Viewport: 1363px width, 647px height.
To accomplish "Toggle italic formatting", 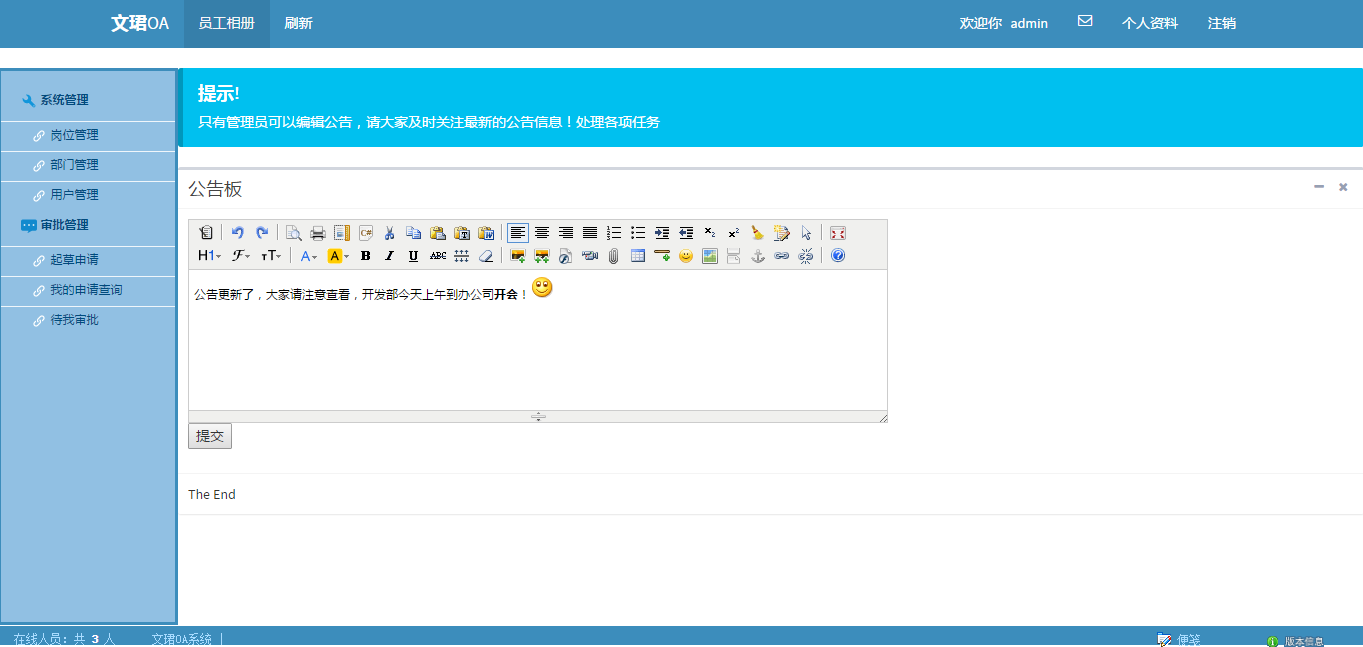I will click(x=390, y=256).
